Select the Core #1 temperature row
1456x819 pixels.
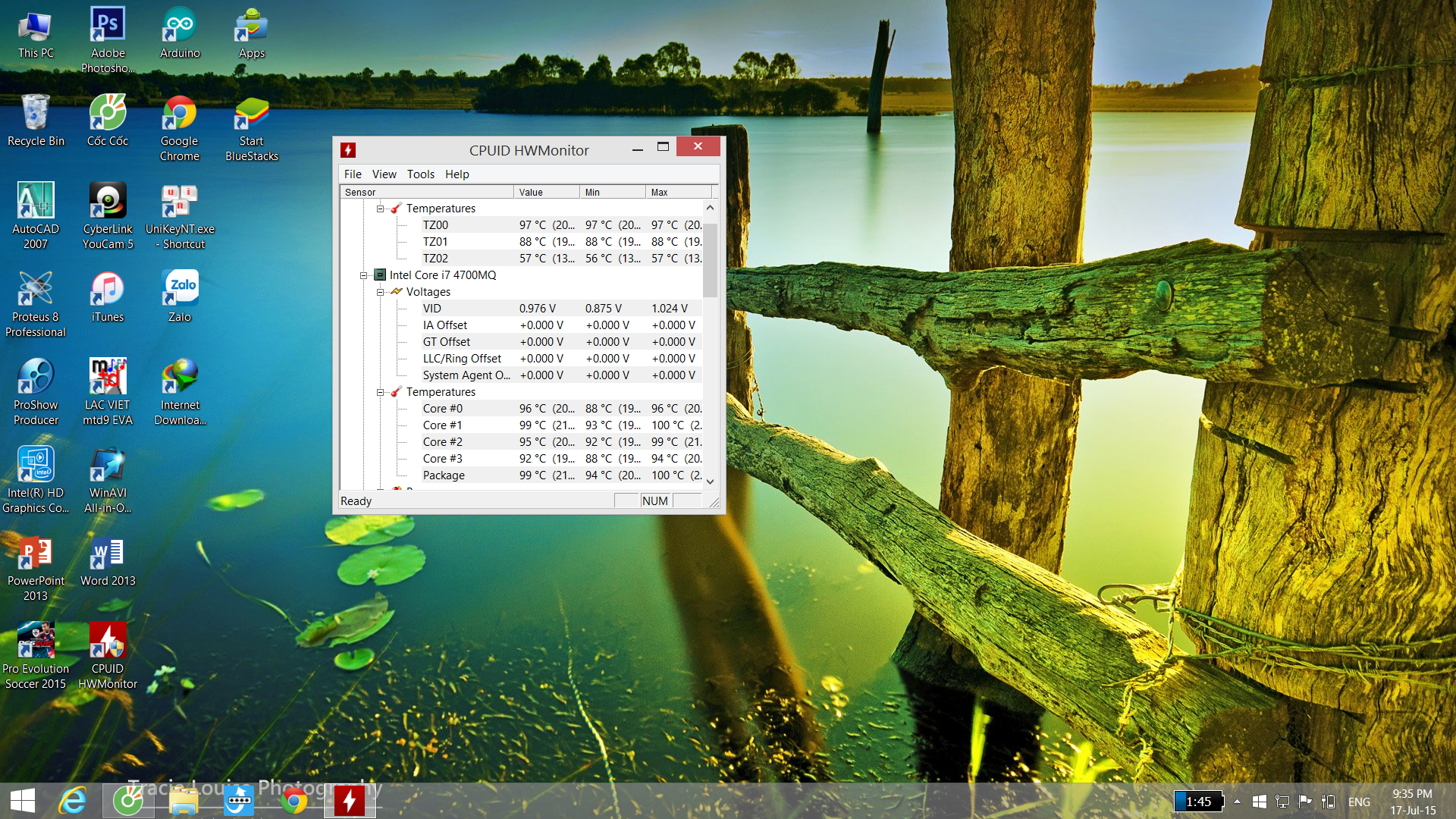[x=562, y=425]
